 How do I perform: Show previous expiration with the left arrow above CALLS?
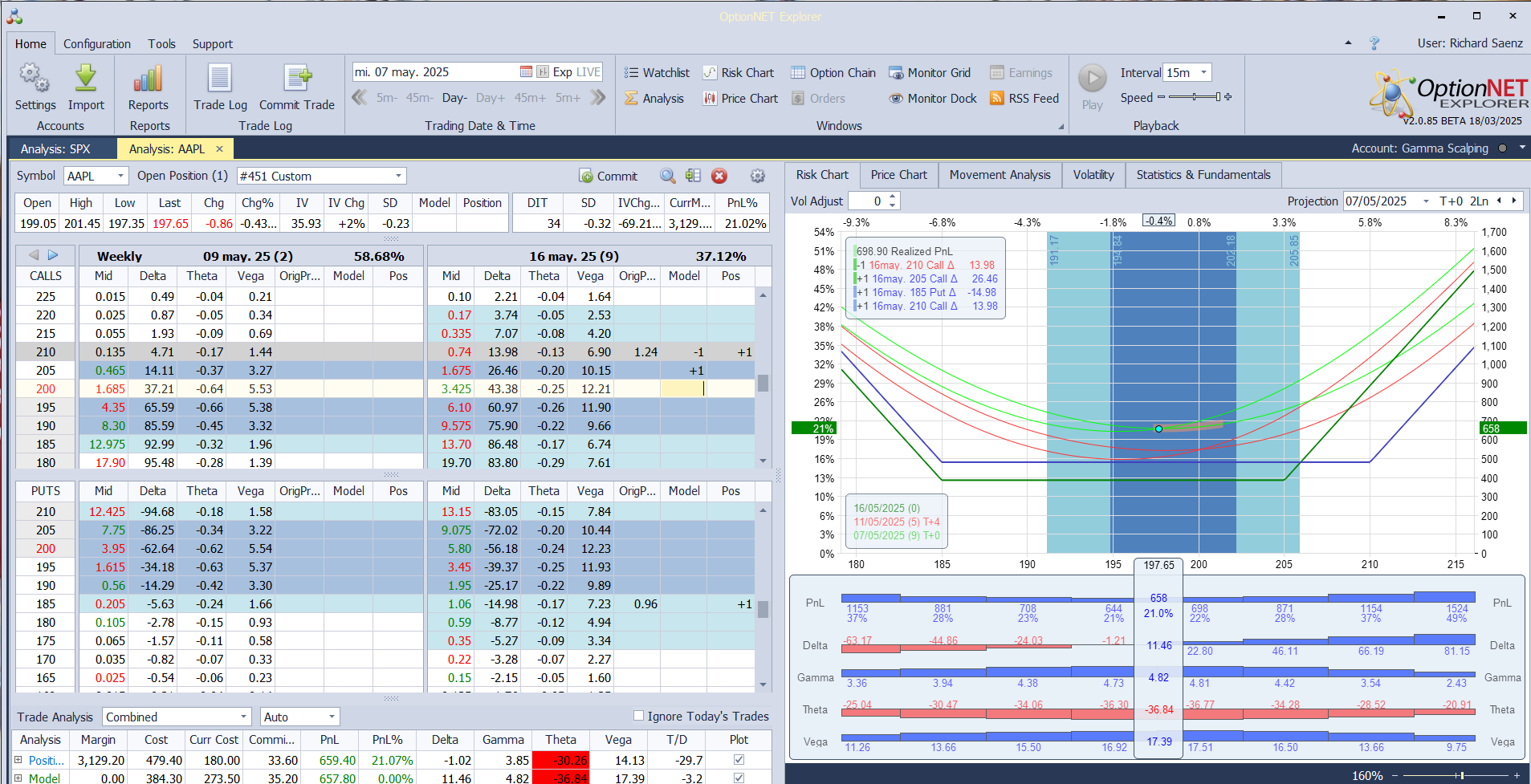(34, 255)
